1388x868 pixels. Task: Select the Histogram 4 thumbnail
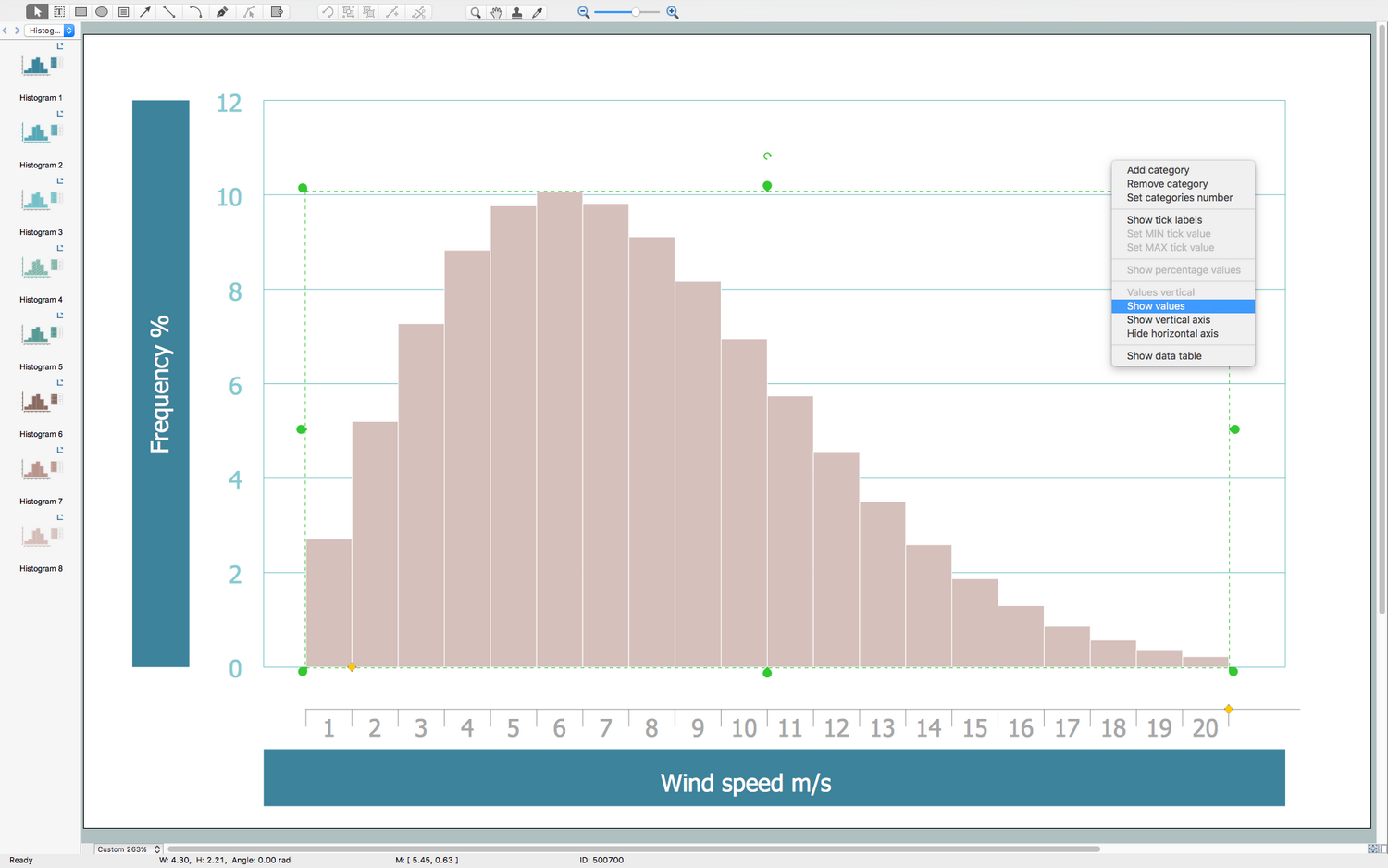[x=41, y=267]
